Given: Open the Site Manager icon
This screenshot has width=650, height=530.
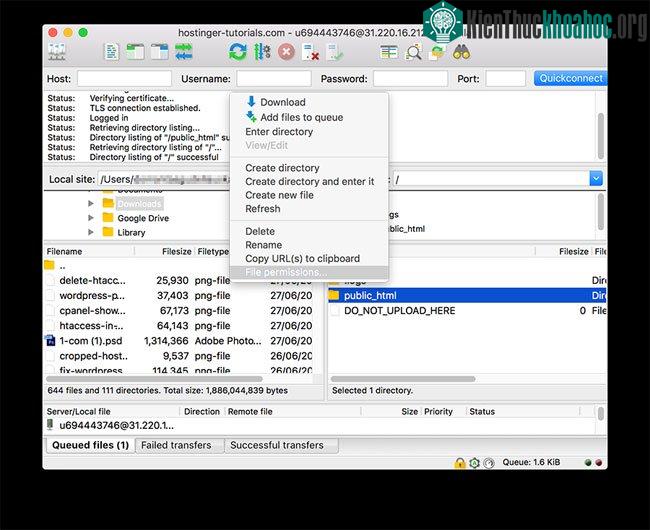Looking at the screenshot, I should [57, 53].
